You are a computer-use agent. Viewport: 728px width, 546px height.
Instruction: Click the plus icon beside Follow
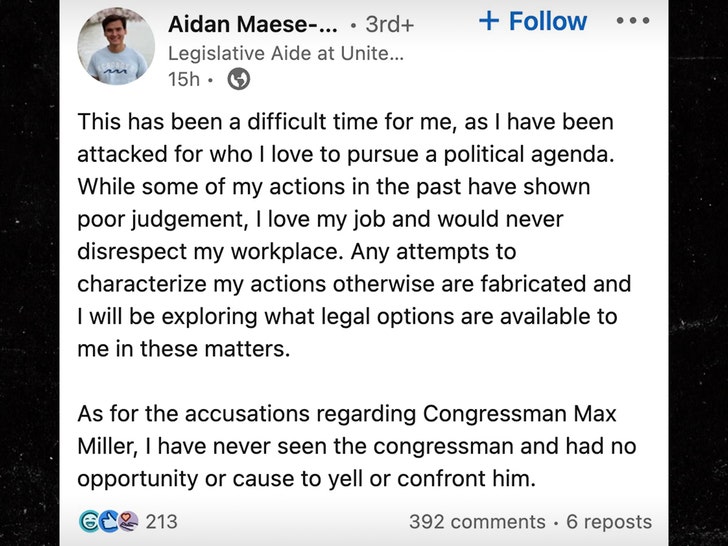click(488, 21)
